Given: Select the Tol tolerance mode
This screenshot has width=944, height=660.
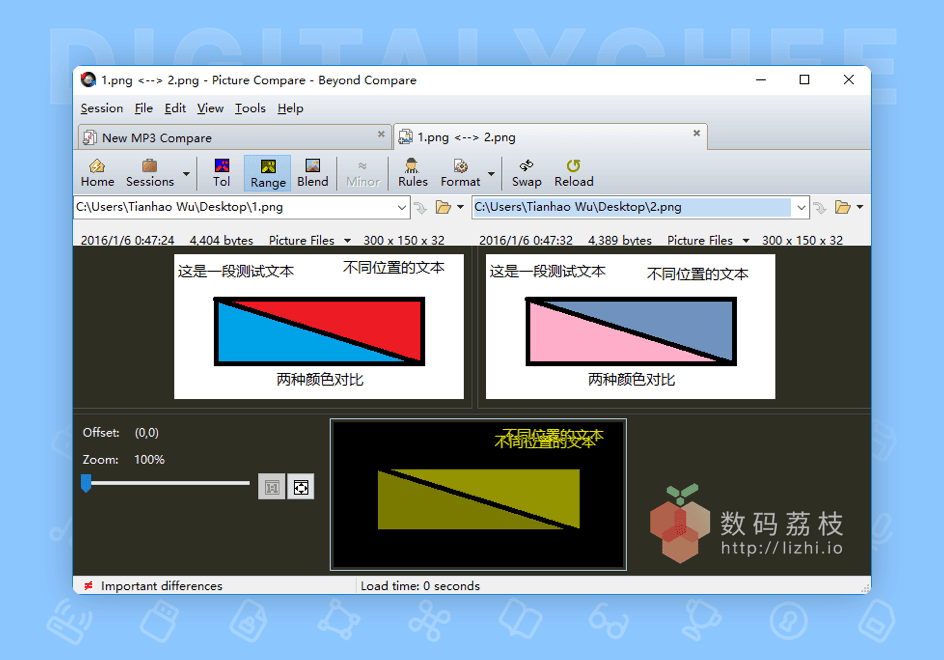Looking at the screenshot, I should click(222, 173).
